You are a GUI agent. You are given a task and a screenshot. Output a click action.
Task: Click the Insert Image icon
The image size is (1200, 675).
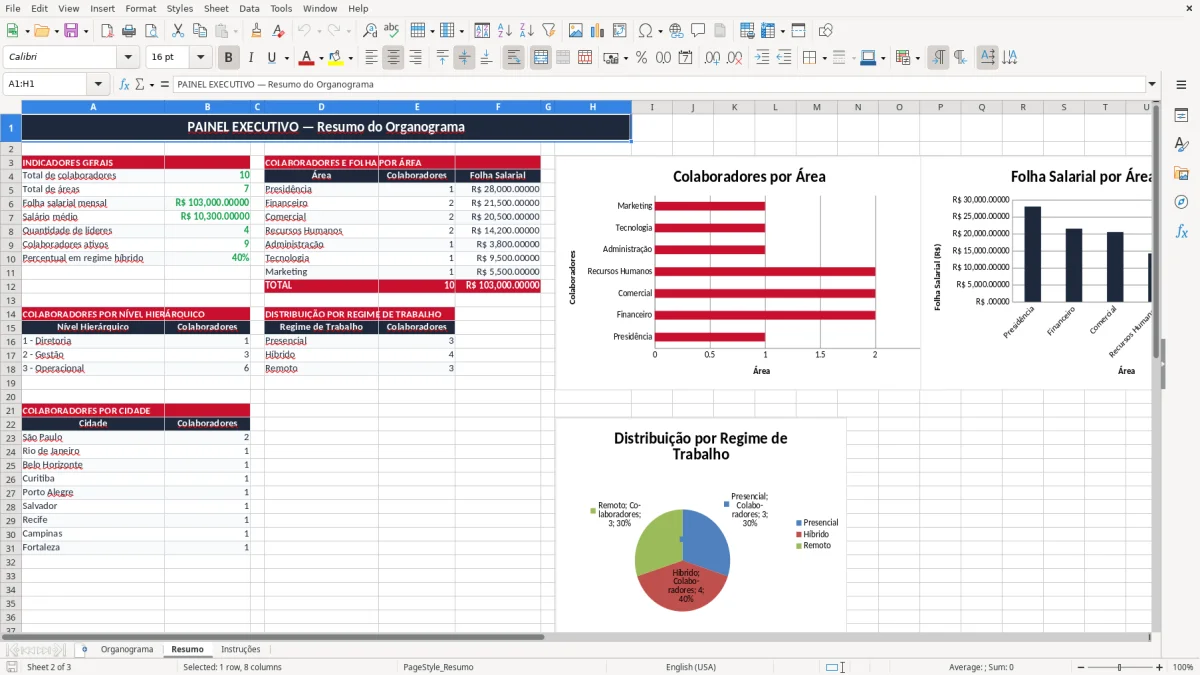[x=576, y=31]
